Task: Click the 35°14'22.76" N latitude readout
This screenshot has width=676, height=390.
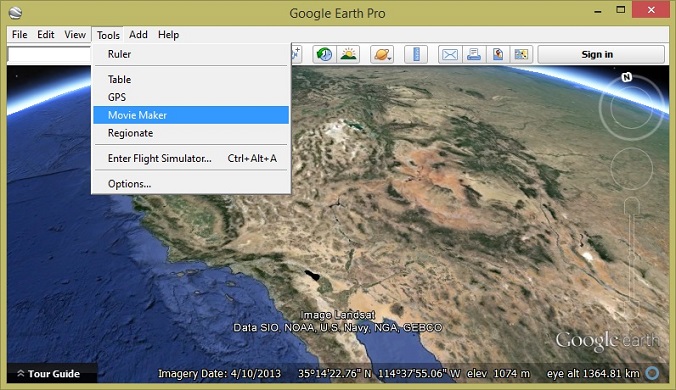Action: pos(335,374)
